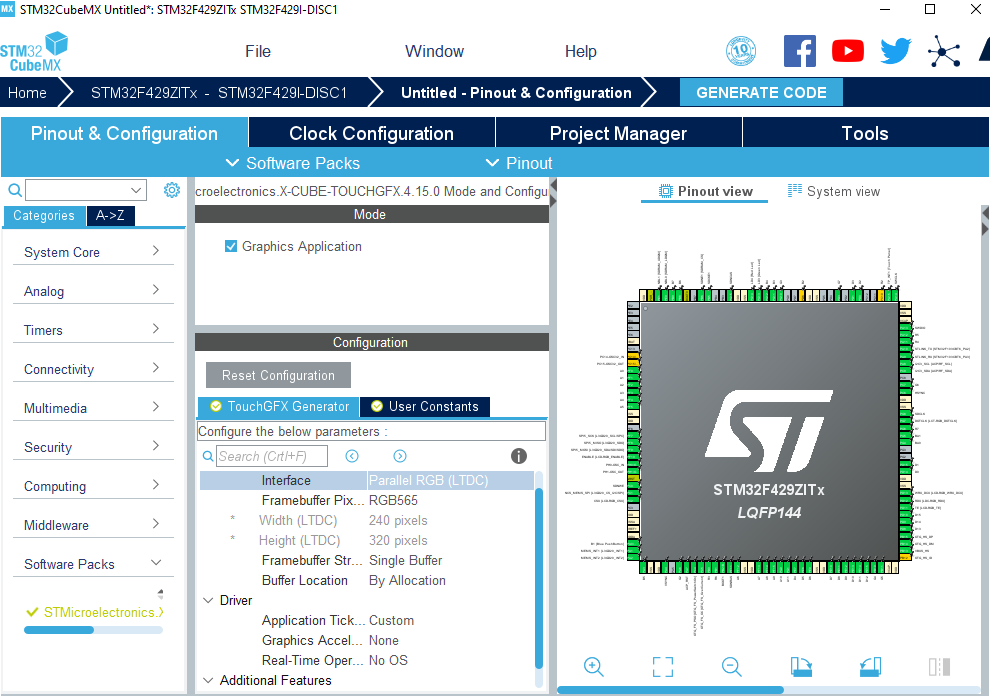Screen dimensions: 990x697
Task: Click the parameter search magnifier icon
Action: 208,456
